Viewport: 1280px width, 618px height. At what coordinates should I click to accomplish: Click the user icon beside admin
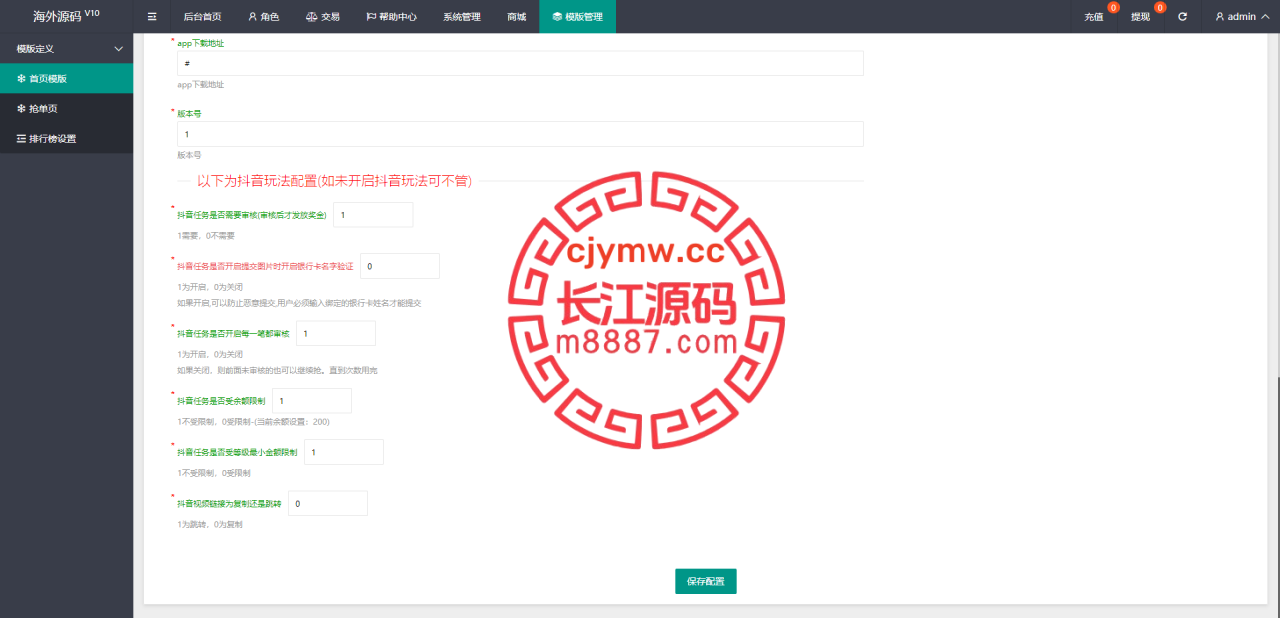[1220, 17]
